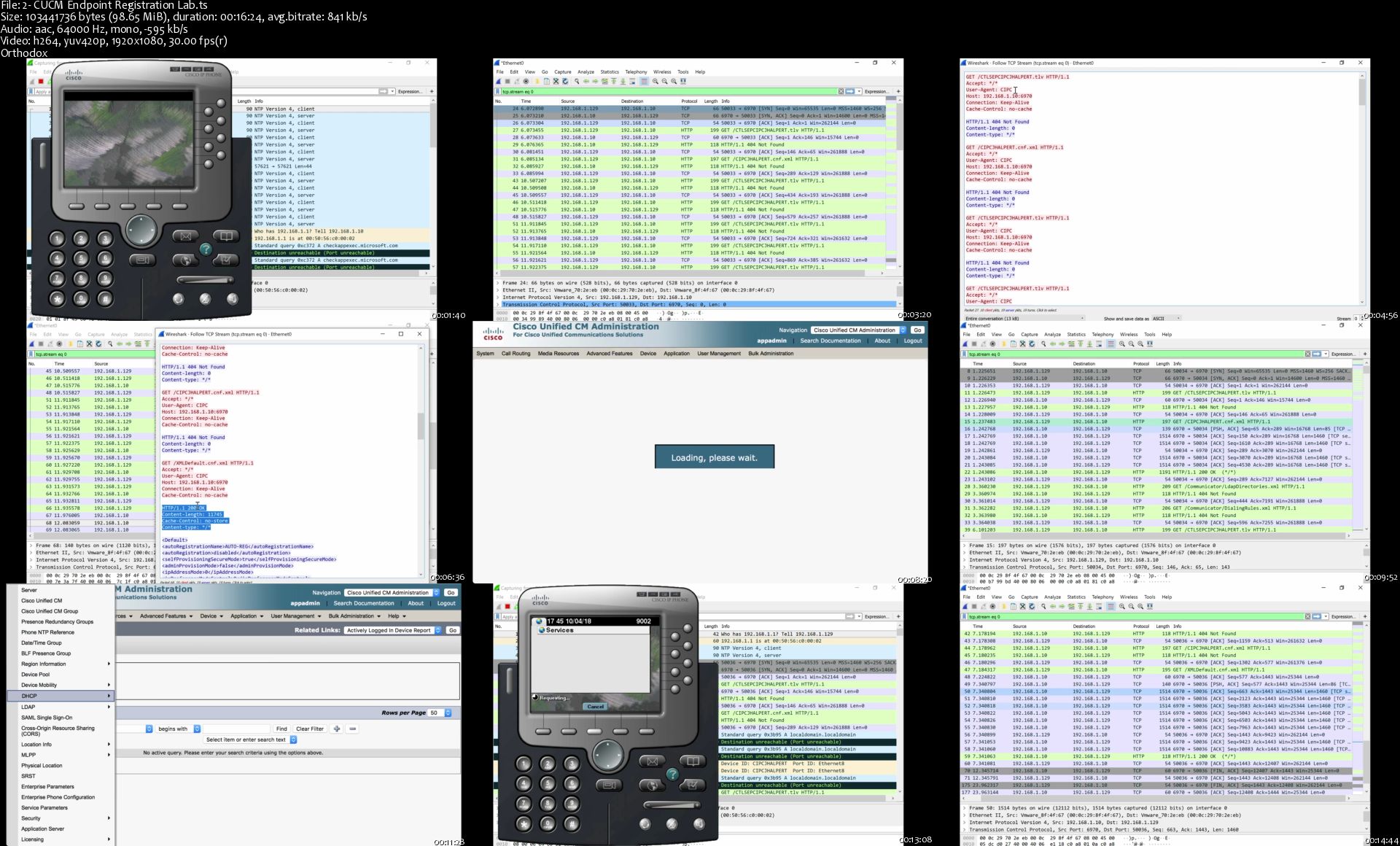Open 'Show and save data as' ASCII dropdown
This screenshot has width=1400, height=846.
click(1167, 319)
